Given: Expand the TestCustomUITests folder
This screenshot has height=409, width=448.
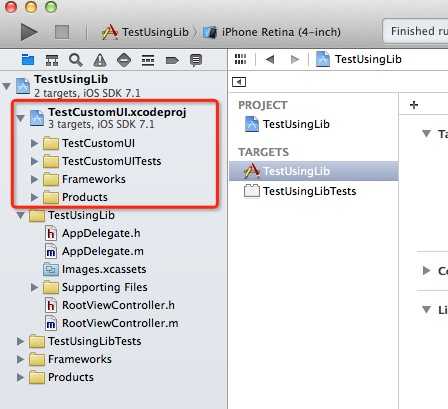Looking at the screenshot, I should coord(34,161).
